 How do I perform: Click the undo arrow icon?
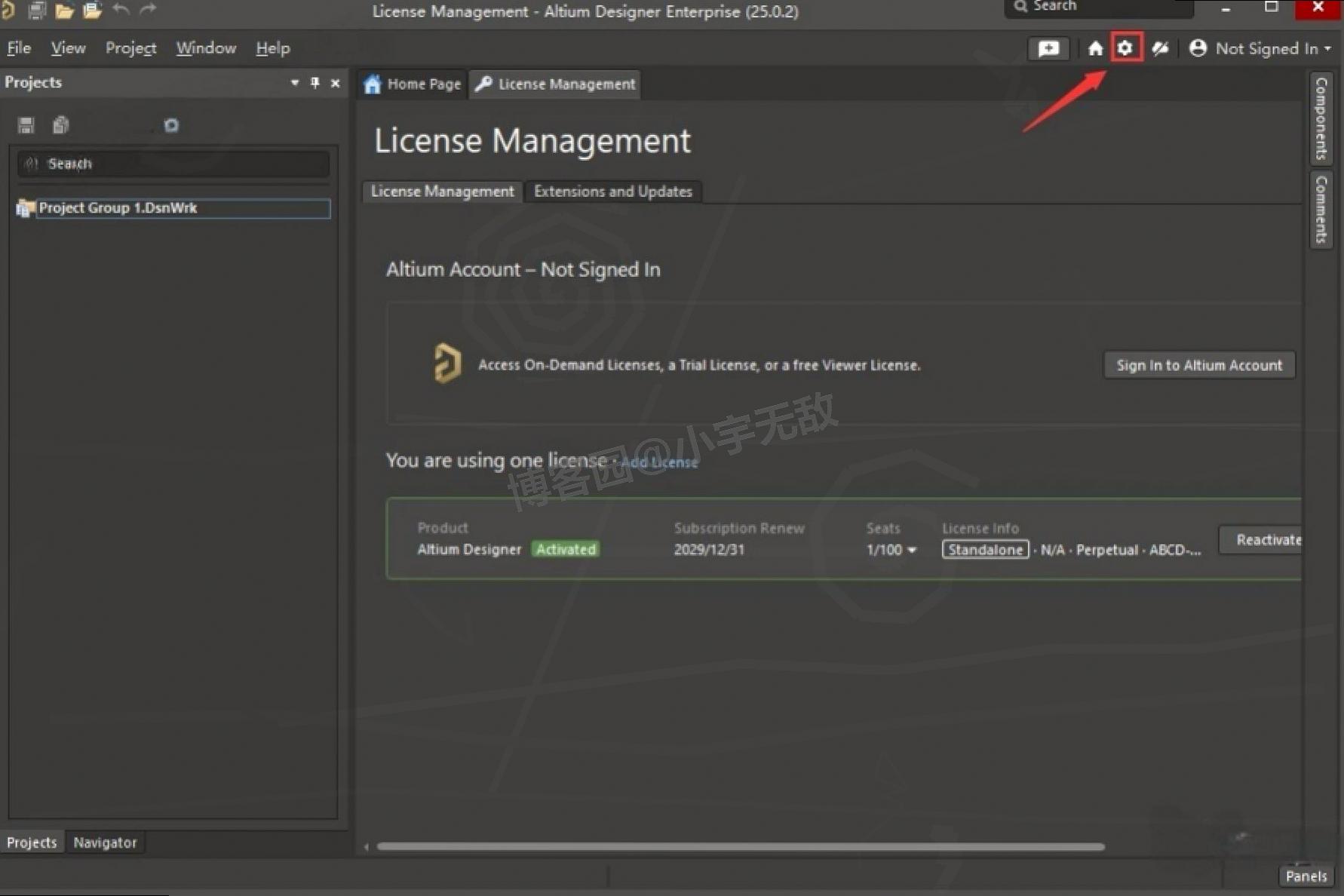(120, 10)
